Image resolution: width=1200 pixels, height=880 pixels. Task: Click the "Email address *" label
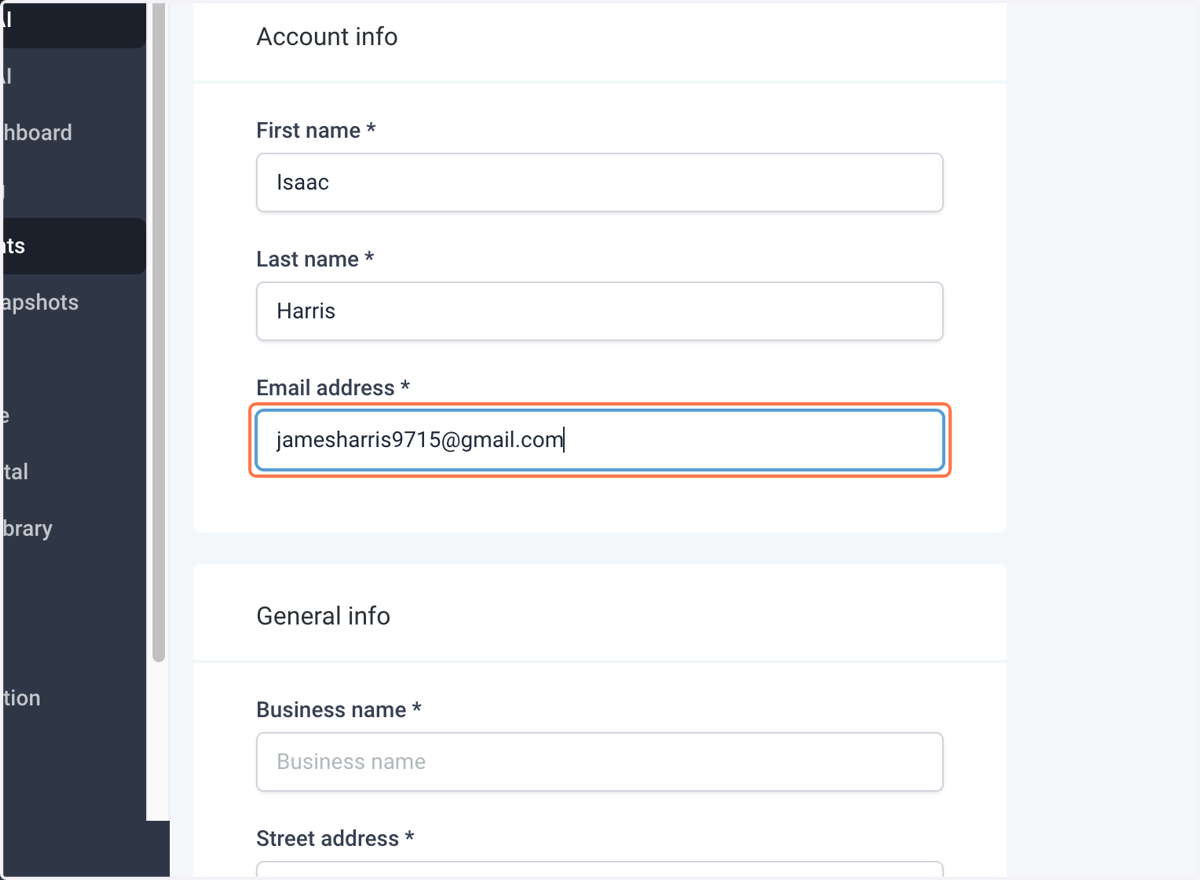click(x=333, y=387)
